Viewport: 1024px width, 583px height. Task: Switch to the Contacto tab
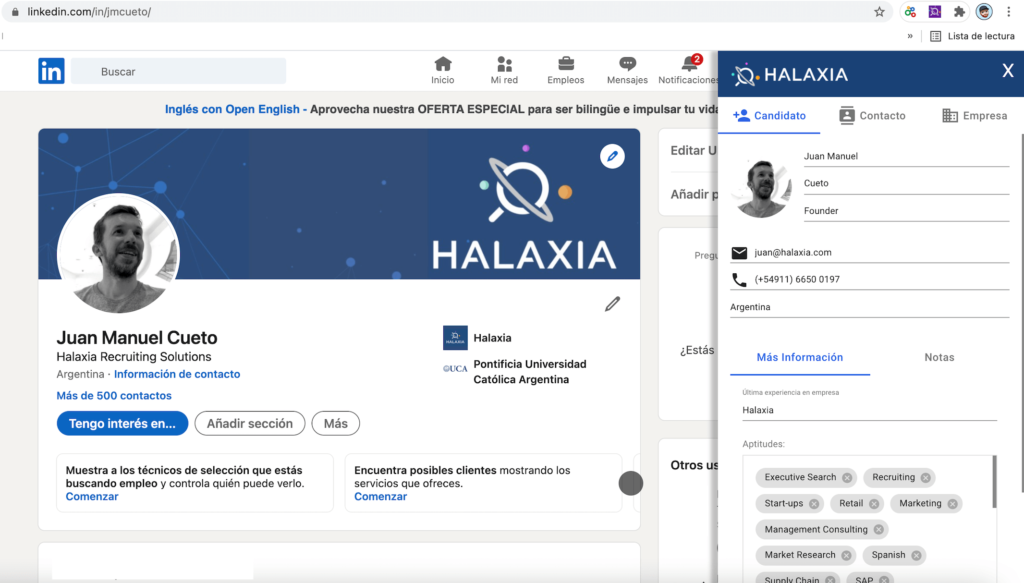click(872, 116)
